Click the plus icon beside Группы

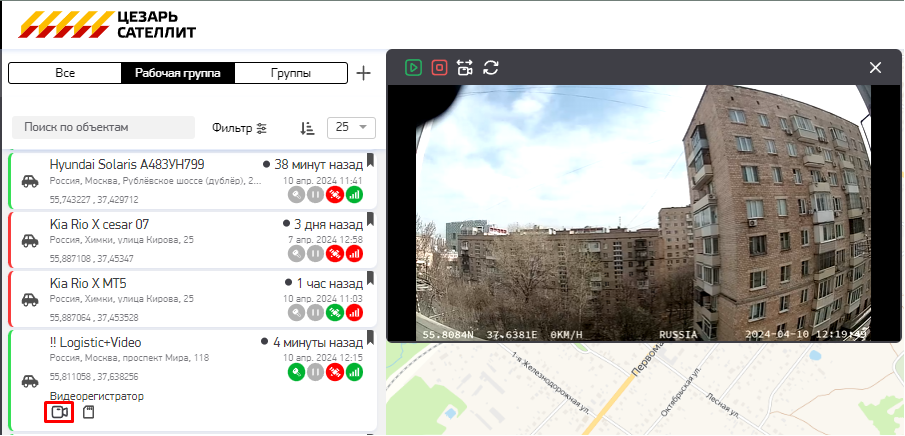coord(363,73)
